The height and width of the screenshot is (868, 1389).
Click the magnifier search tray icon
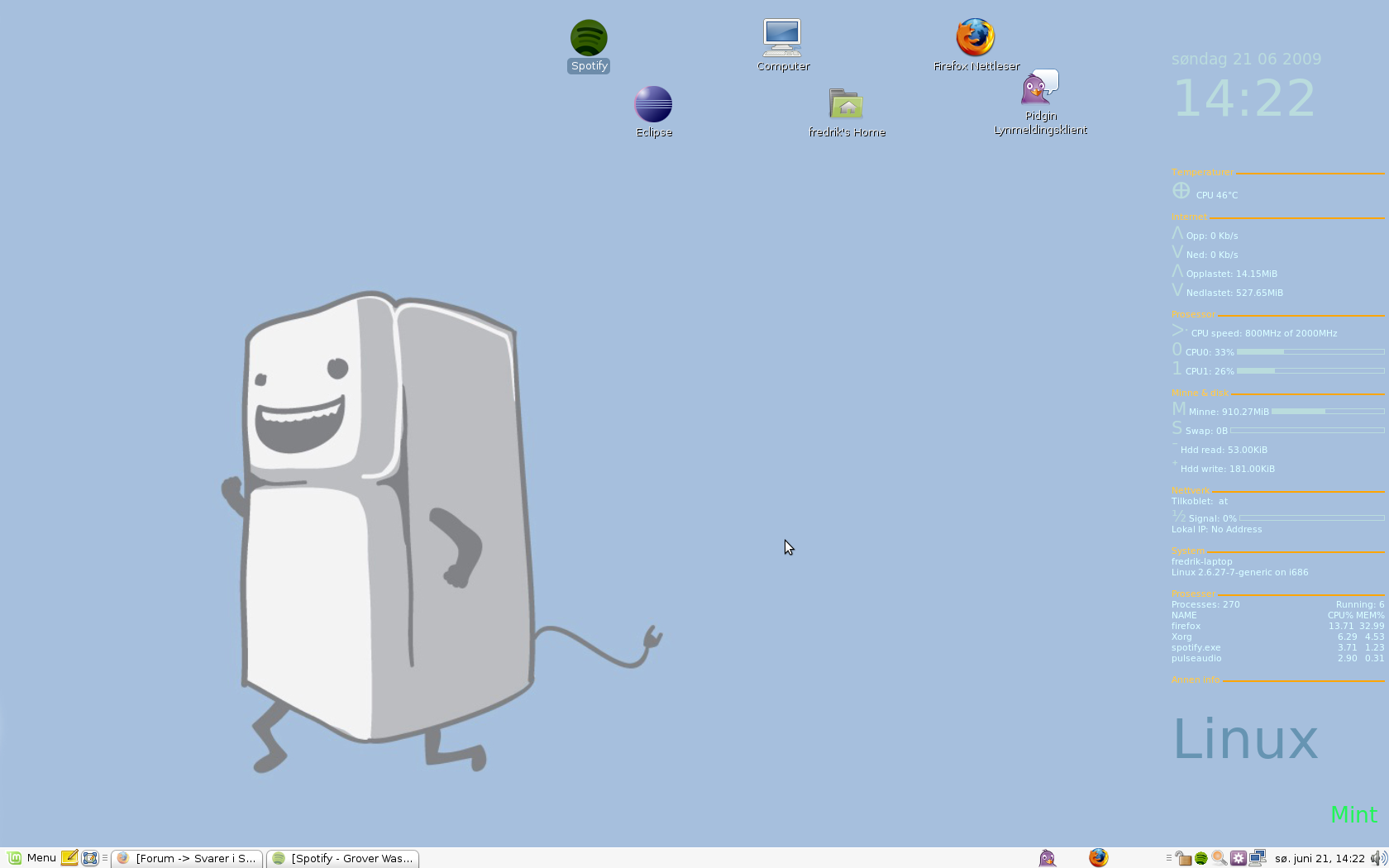[x=1220, y=858]
